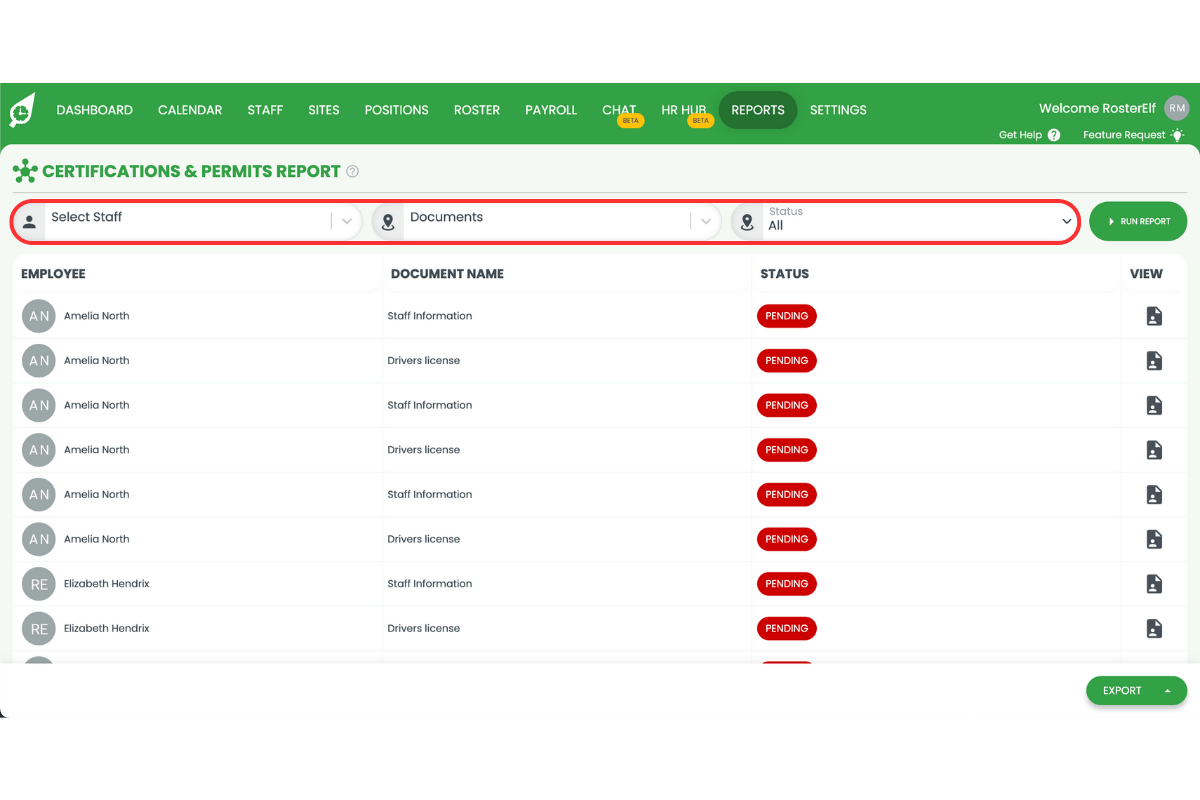Click inside the Select Staff input field
Screen dimensions: 1200x800
click(x=180, y=217)
